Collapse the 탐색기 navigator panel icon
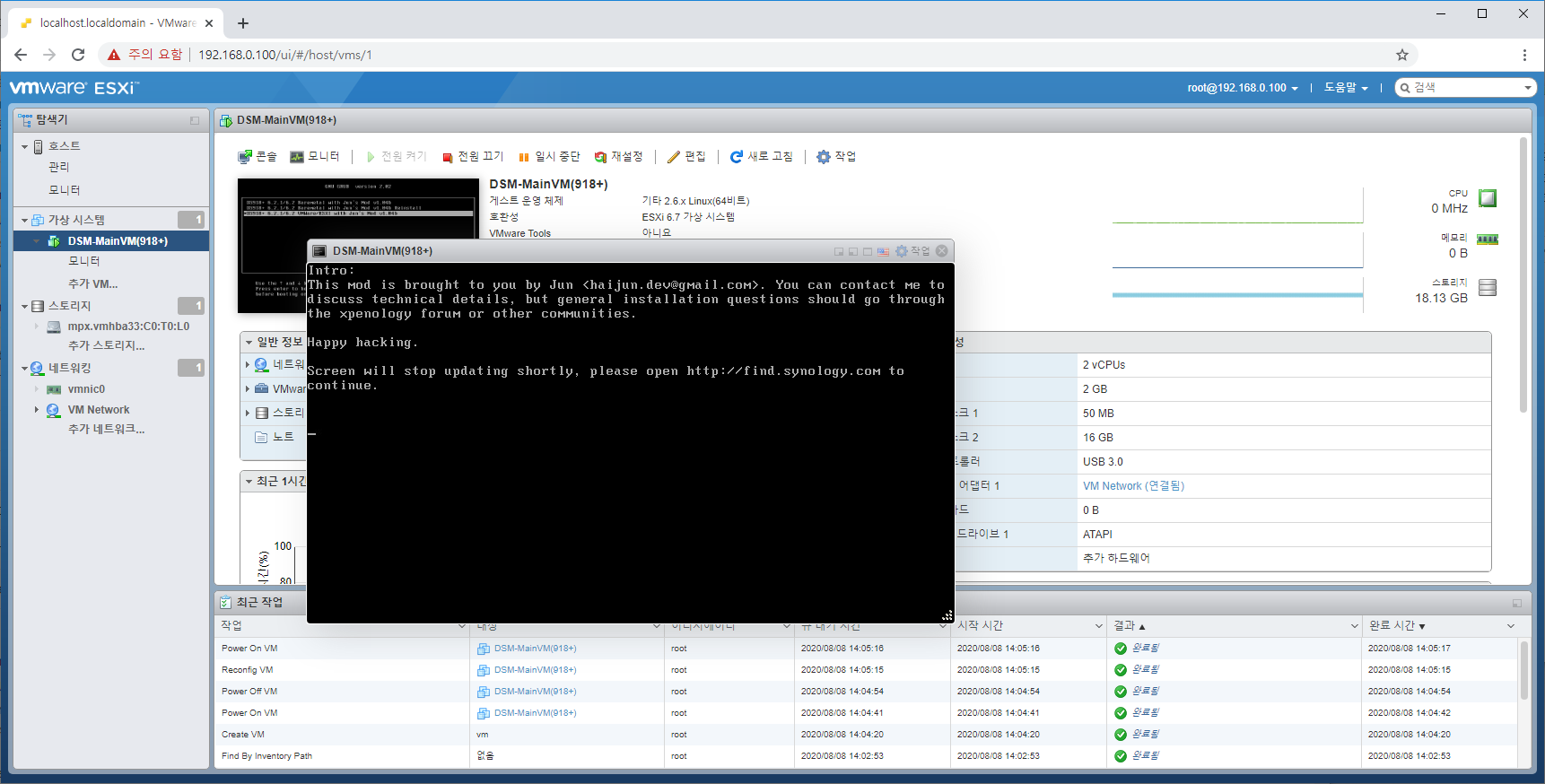 (195, 120)
